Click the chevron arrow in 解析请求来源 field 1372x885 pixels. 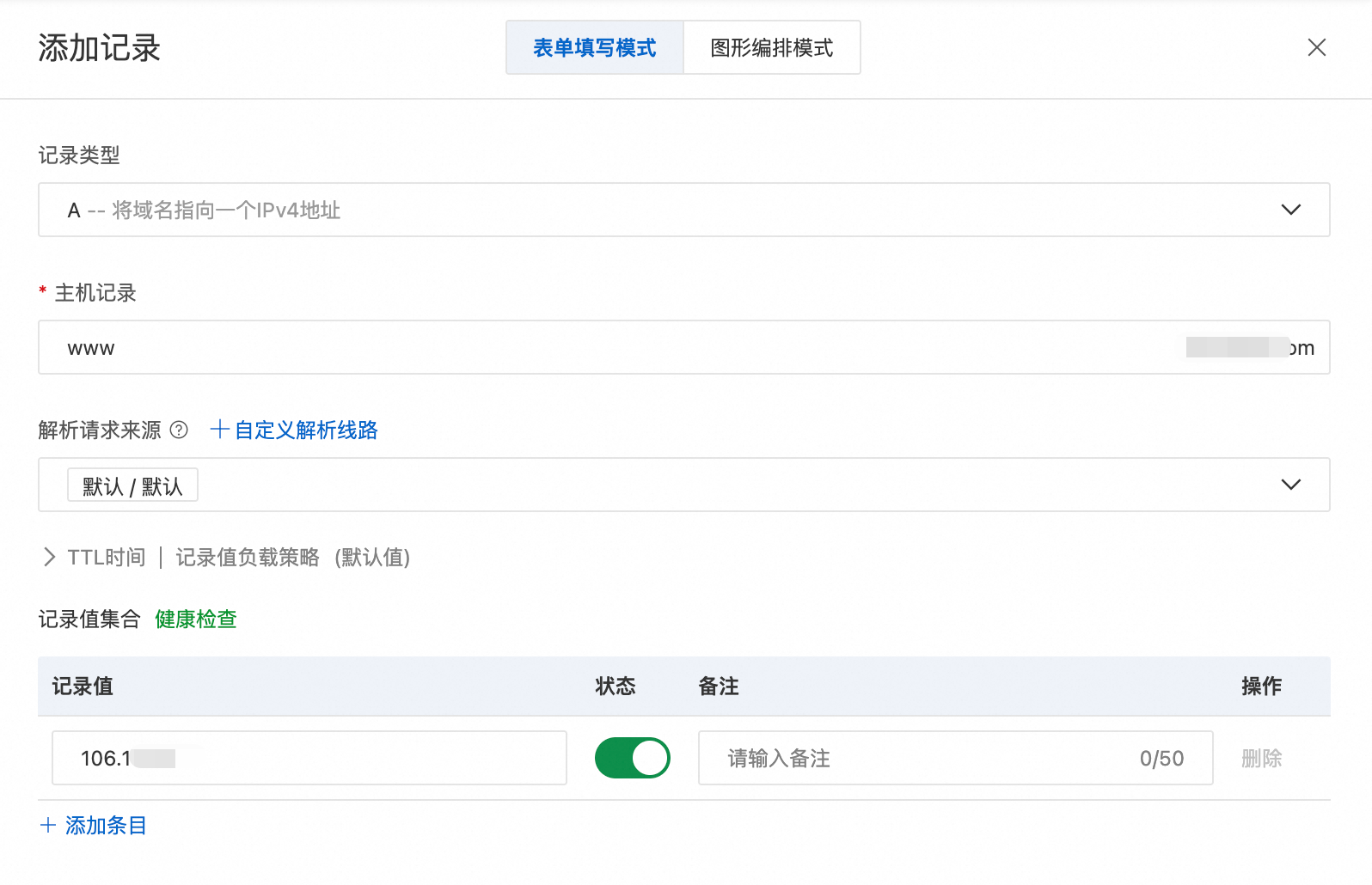tap(1290, 485)
